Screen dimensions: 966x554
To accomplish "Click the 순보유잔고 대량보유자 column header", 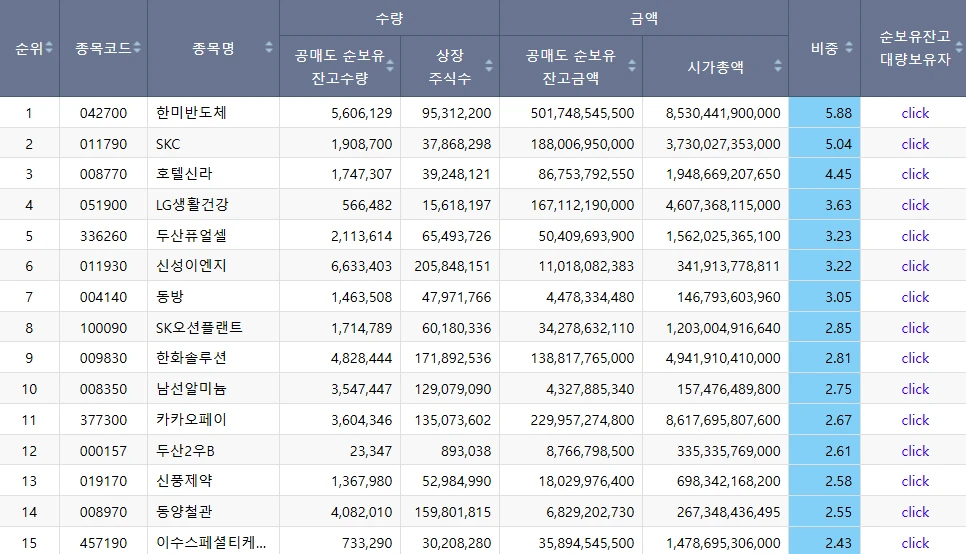I will coord(913,48).
